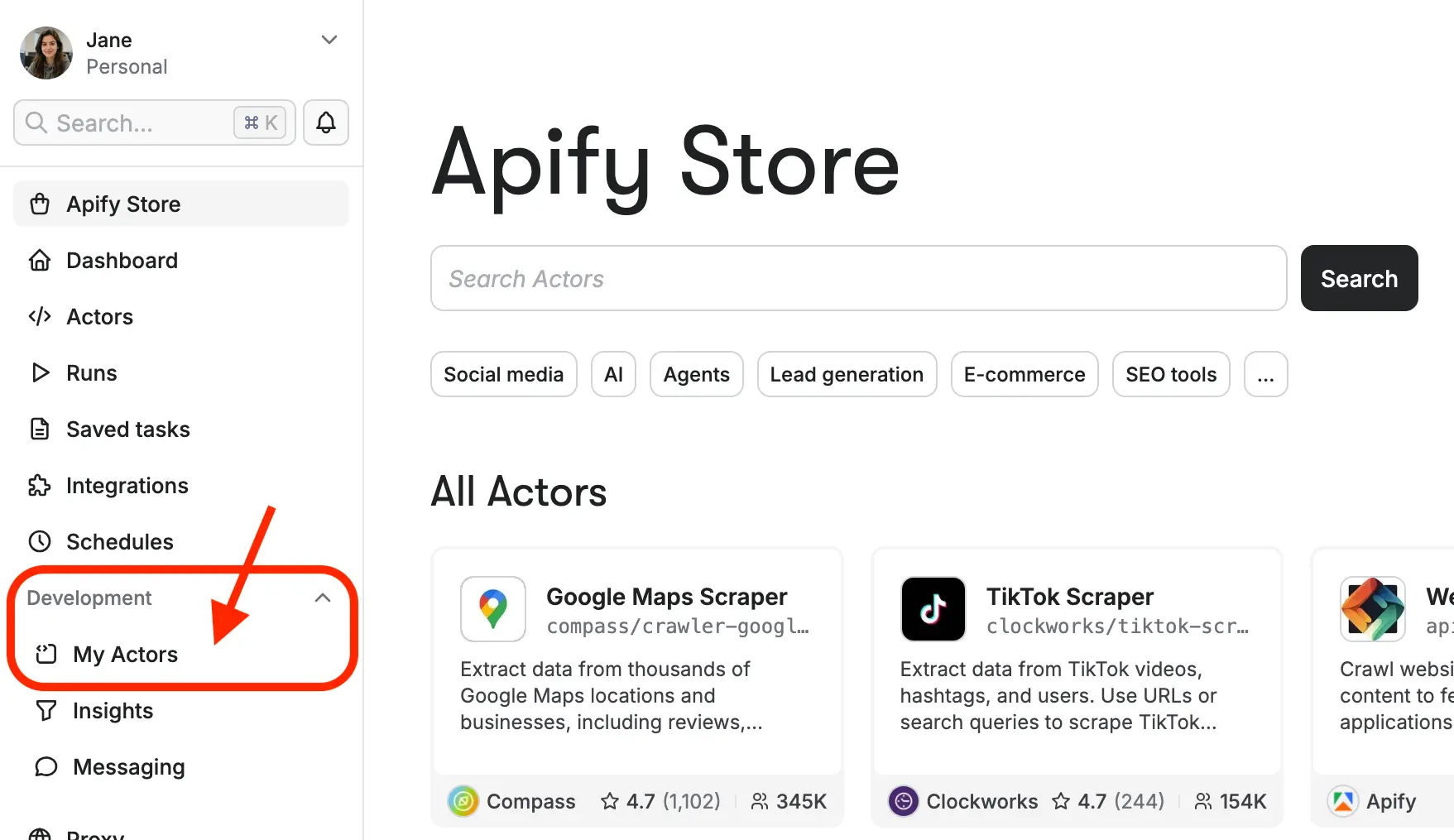Click the TikTok Scraper logo
This screenshot has width=1454, height=840.
click(x=933, y=609)
